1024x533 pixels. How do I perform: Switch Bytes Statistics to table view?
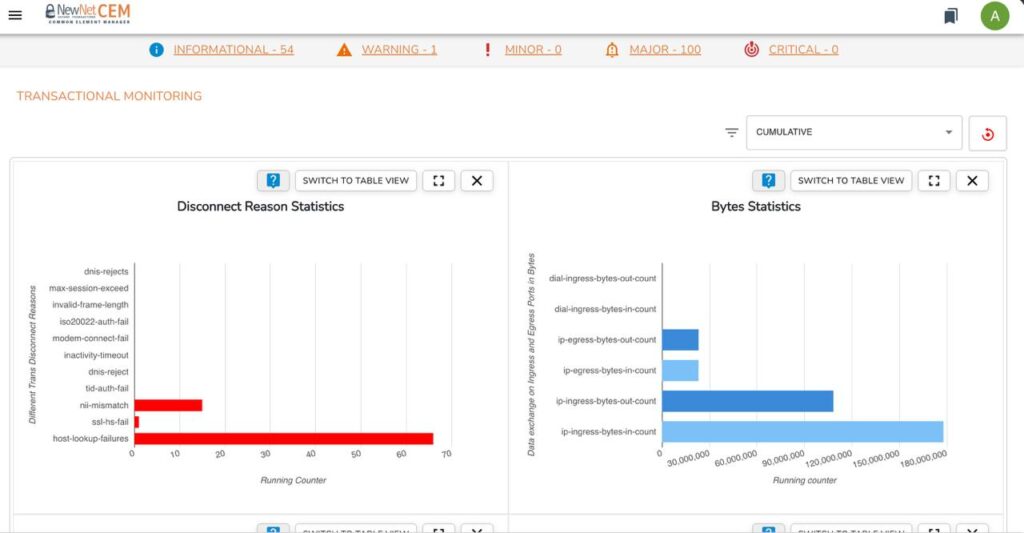coord(851,181)
